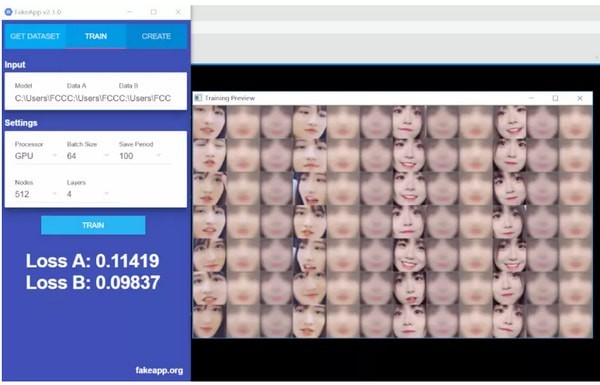Open the Save Period dropdown

[x=140, y=156]
